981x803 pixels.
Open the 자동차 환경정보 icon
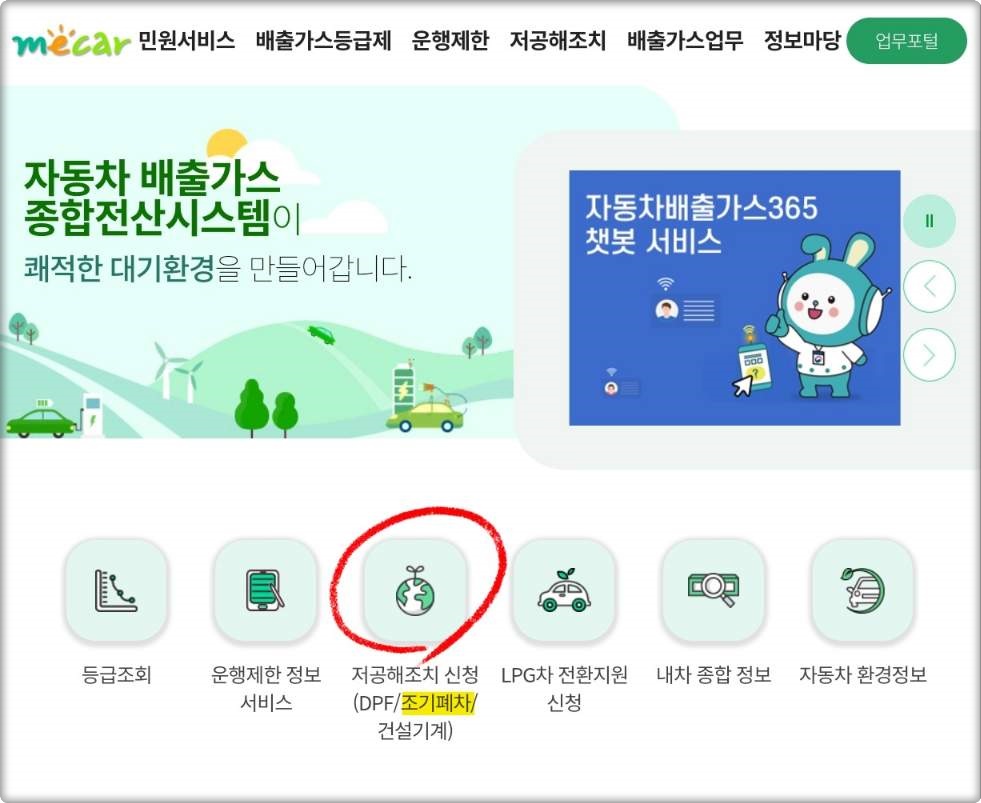click(862, 590)
